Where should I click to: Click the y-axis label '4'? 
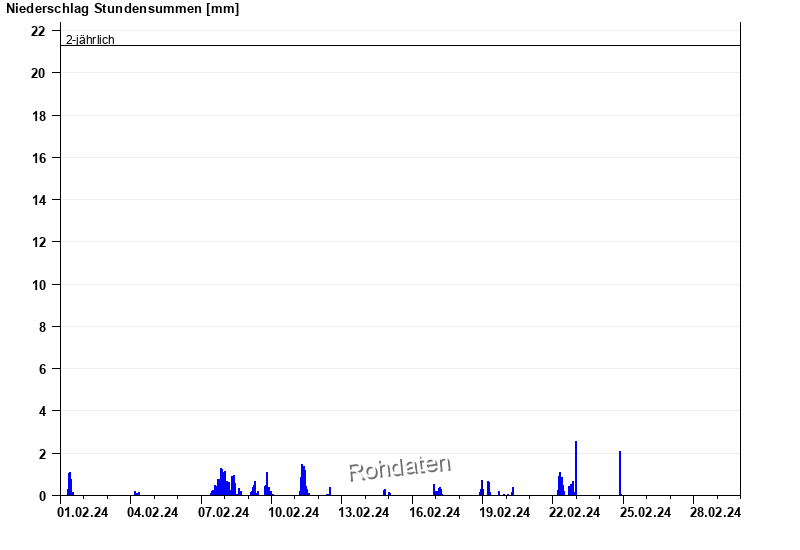pyautogui.click(x=42, y=411)
